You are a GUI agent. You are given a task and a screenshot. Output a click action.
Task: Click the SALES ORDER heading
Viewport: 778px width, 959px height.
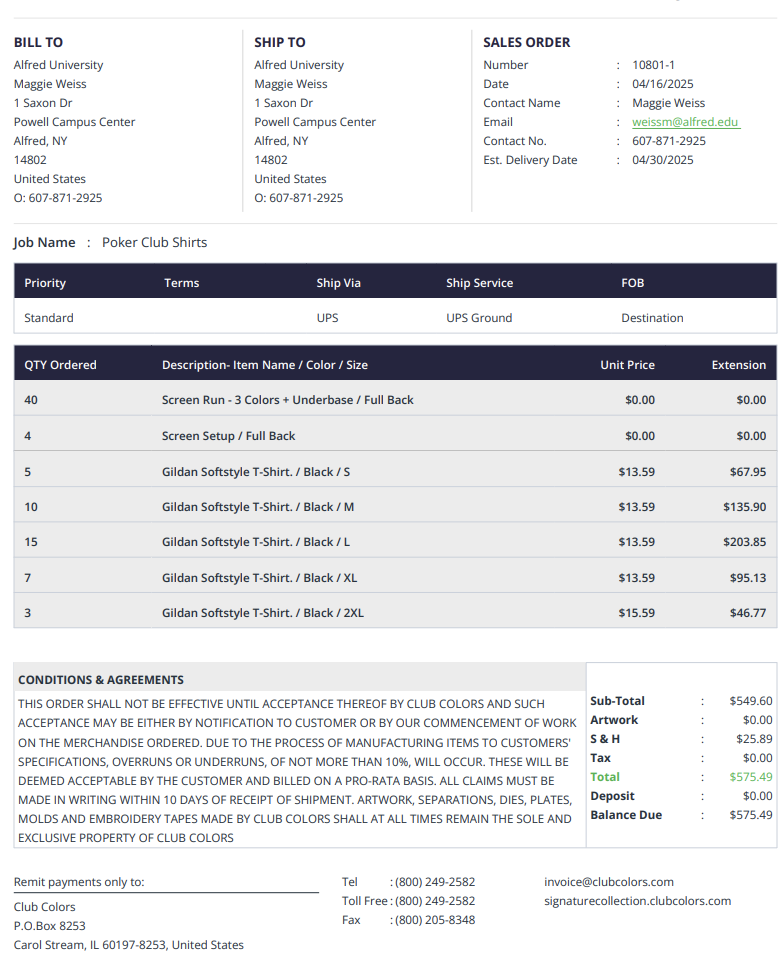526,42
